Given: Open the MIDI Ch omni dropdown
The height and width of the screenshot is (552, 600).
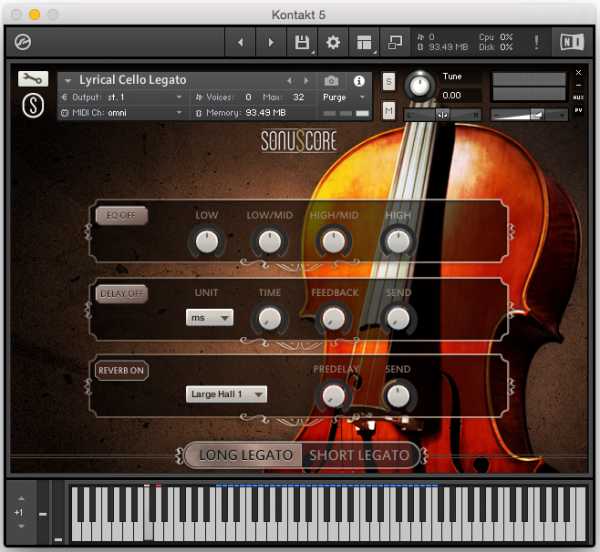Looking at the screenshot, I should coord(122,113).
